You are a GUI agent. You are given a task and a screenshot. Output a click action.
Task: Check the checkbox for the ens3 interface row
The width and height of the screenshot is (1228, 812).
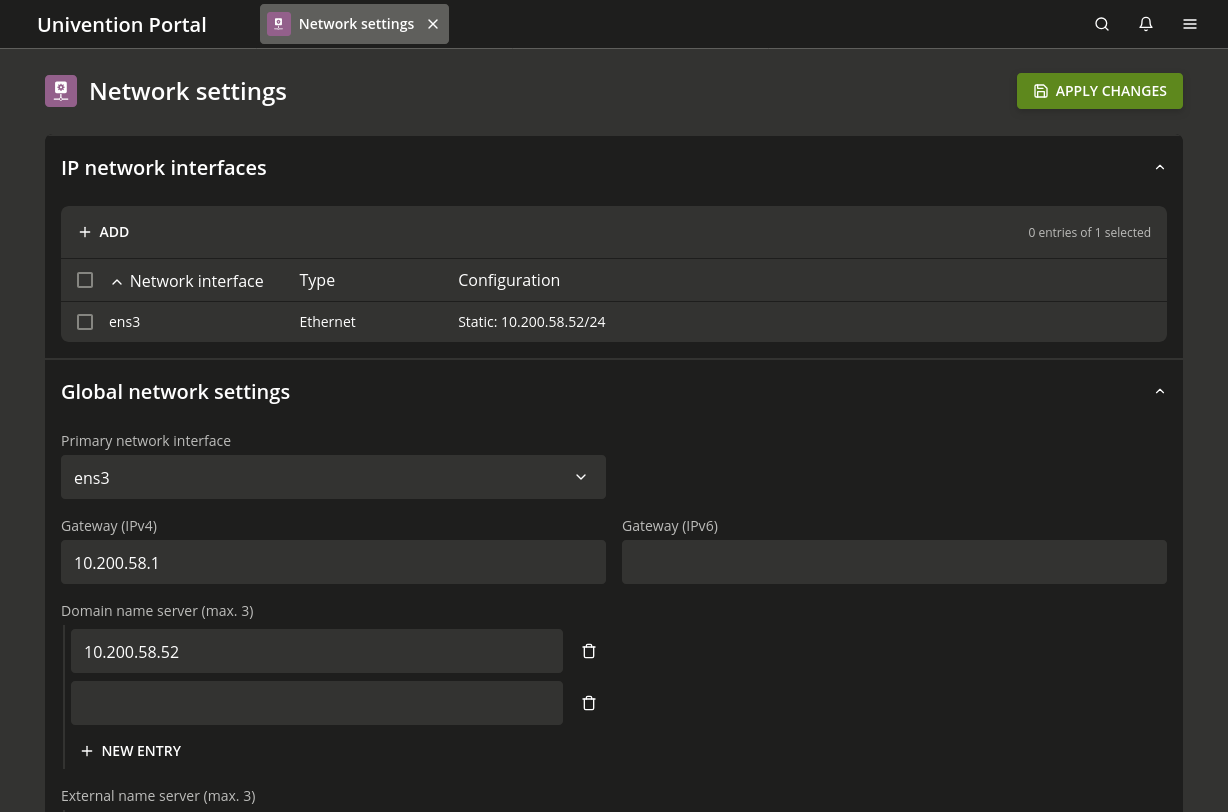click(85, 321)
